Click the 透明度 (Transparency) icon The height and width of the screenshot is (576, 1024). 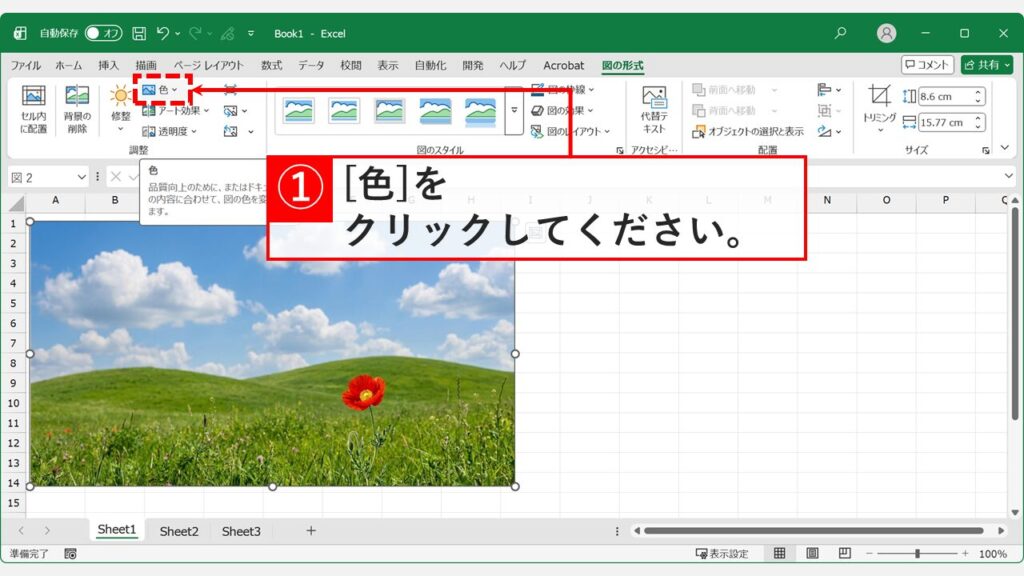pos(170,130)
